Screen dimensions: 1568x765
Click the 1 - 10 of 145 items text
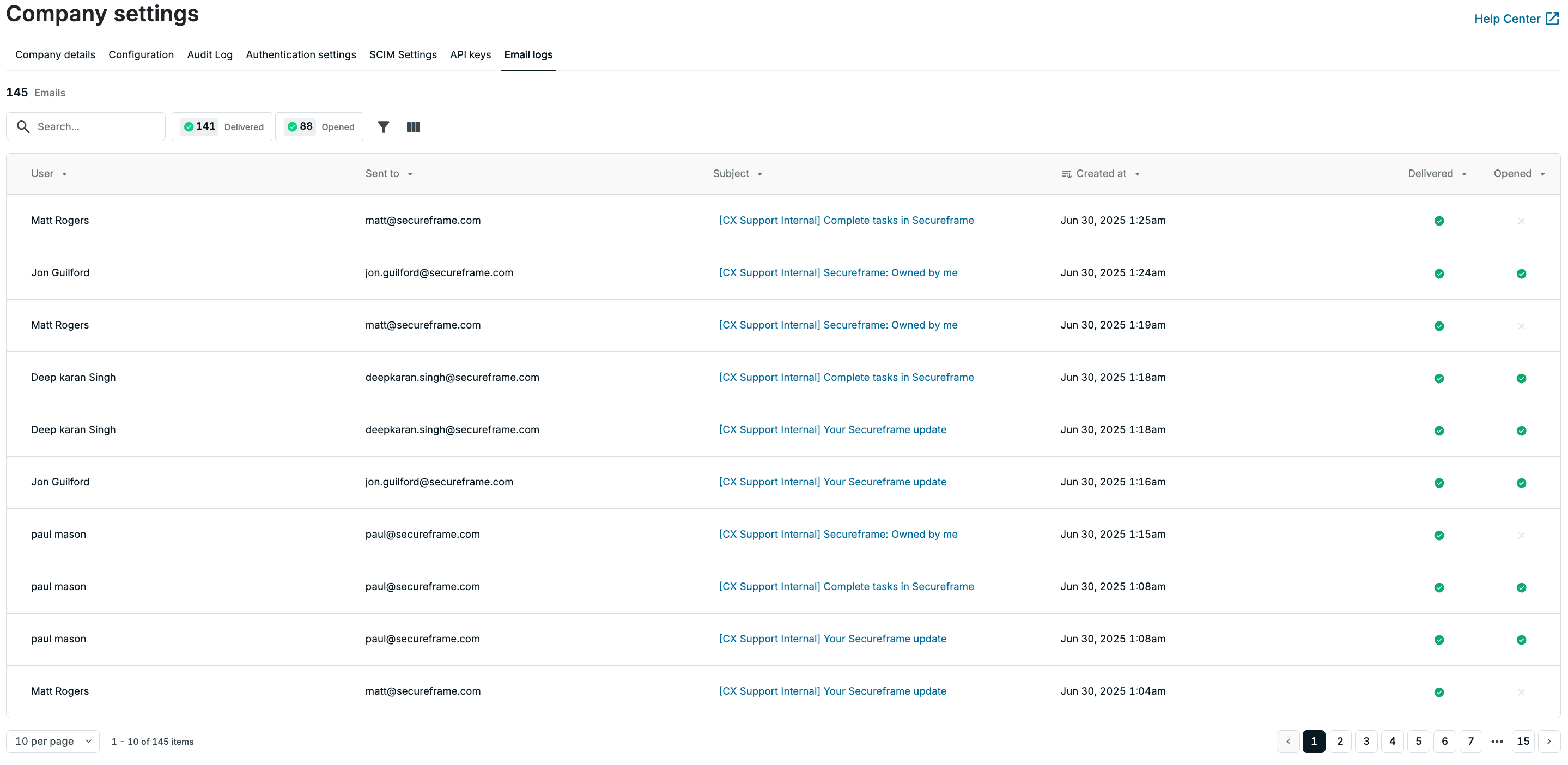(x=153, y=742)
